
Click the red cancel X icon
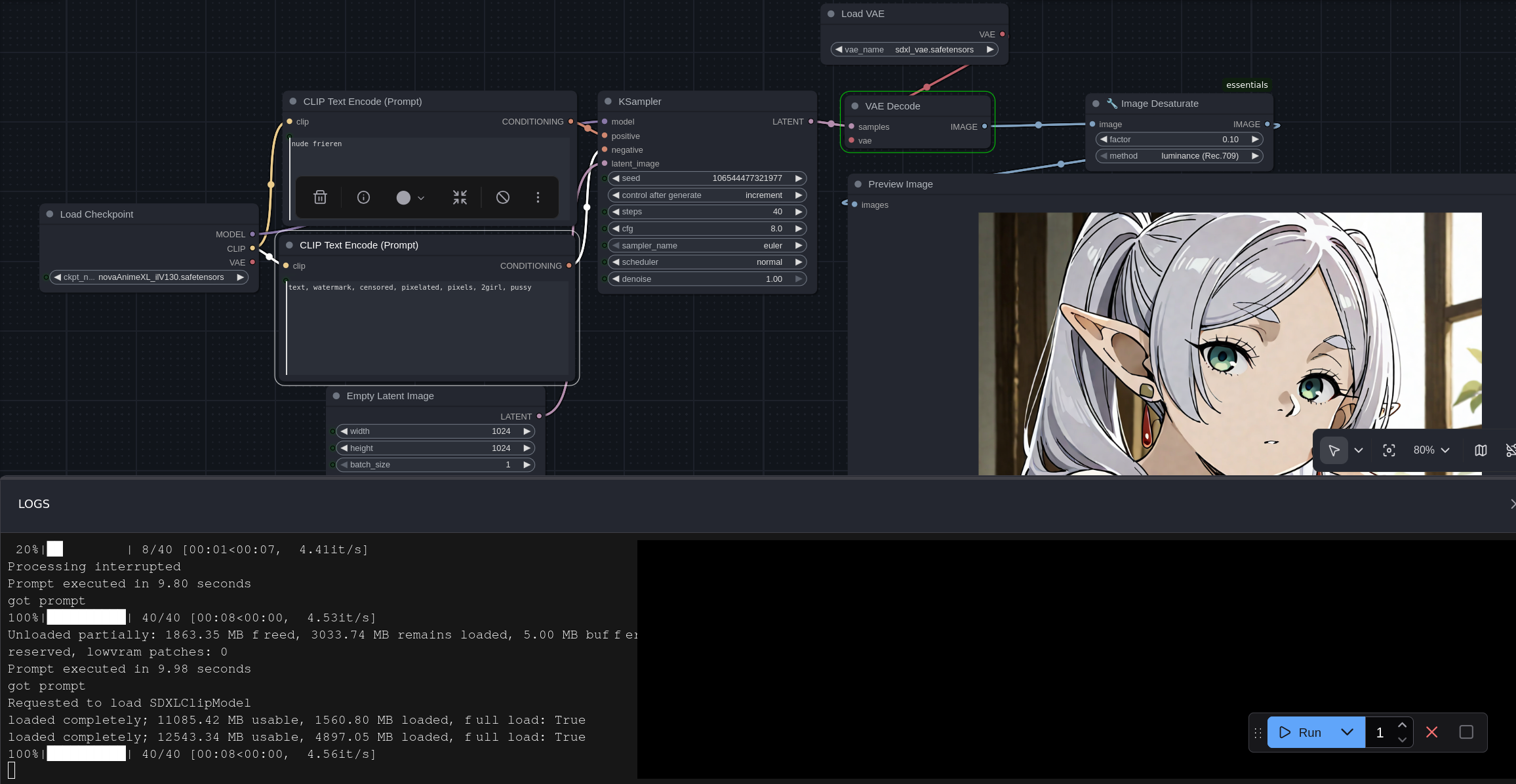tap(1431, 732)
